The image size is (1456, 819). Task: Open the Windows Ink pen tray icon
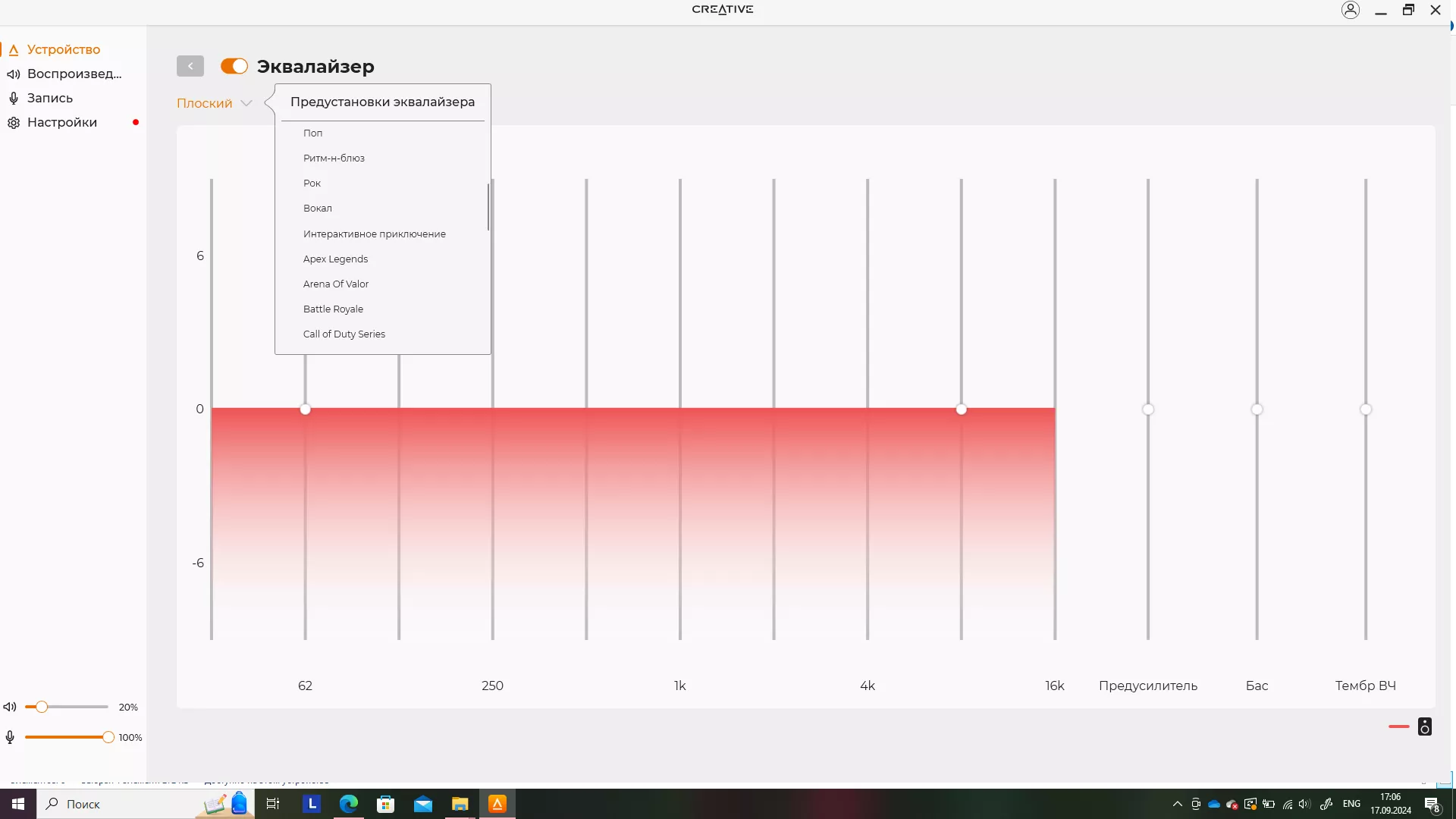click(1326, 804)
